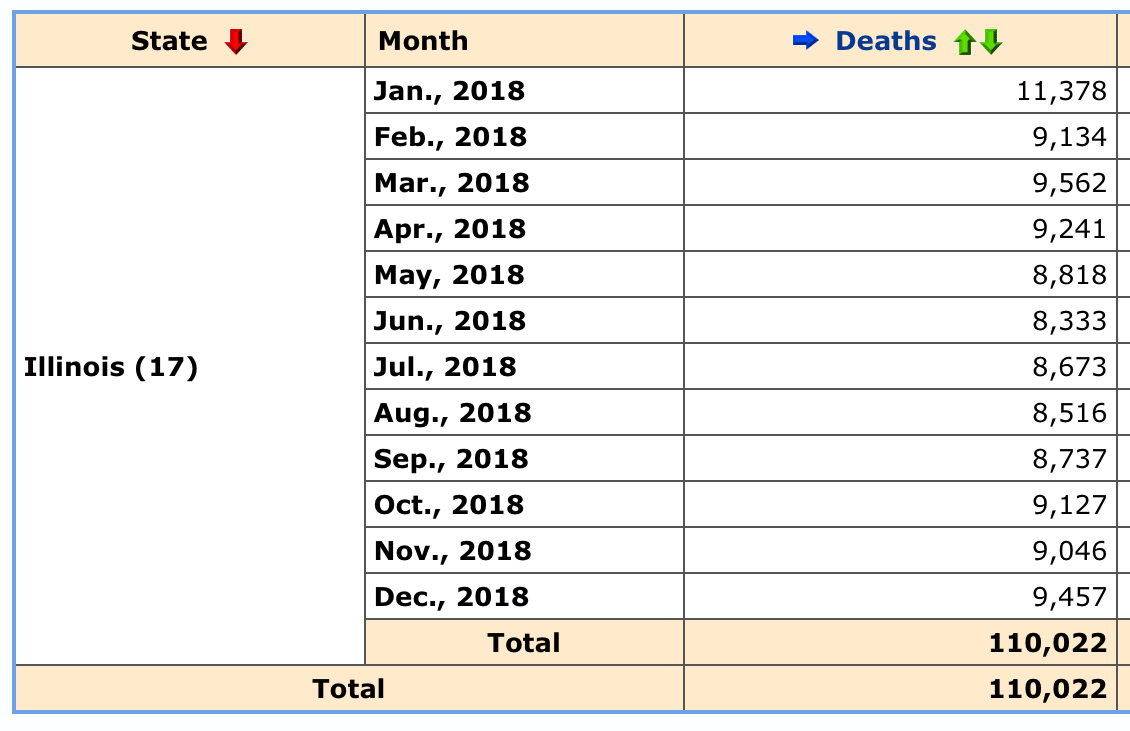
Task: Select the Illinois (17) state cell
Action: (x=190, y=366)
